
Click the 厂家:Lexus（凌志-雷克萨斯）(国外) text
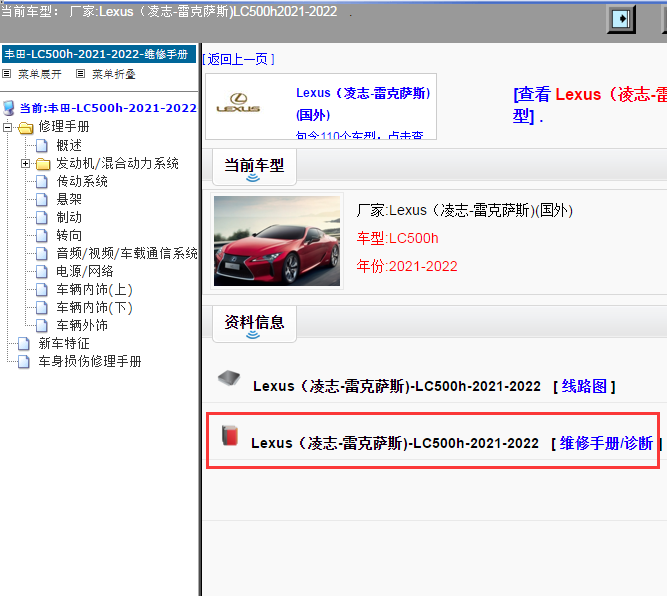[465, 210]
